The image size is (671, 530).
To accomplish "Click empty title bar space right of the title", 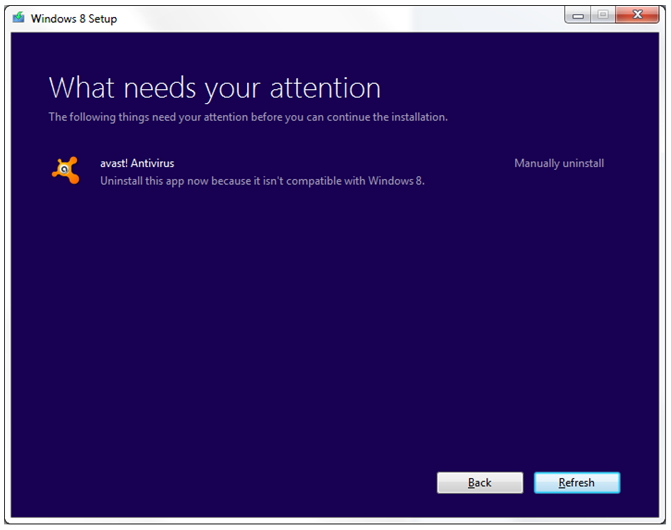I will (340, 18).
